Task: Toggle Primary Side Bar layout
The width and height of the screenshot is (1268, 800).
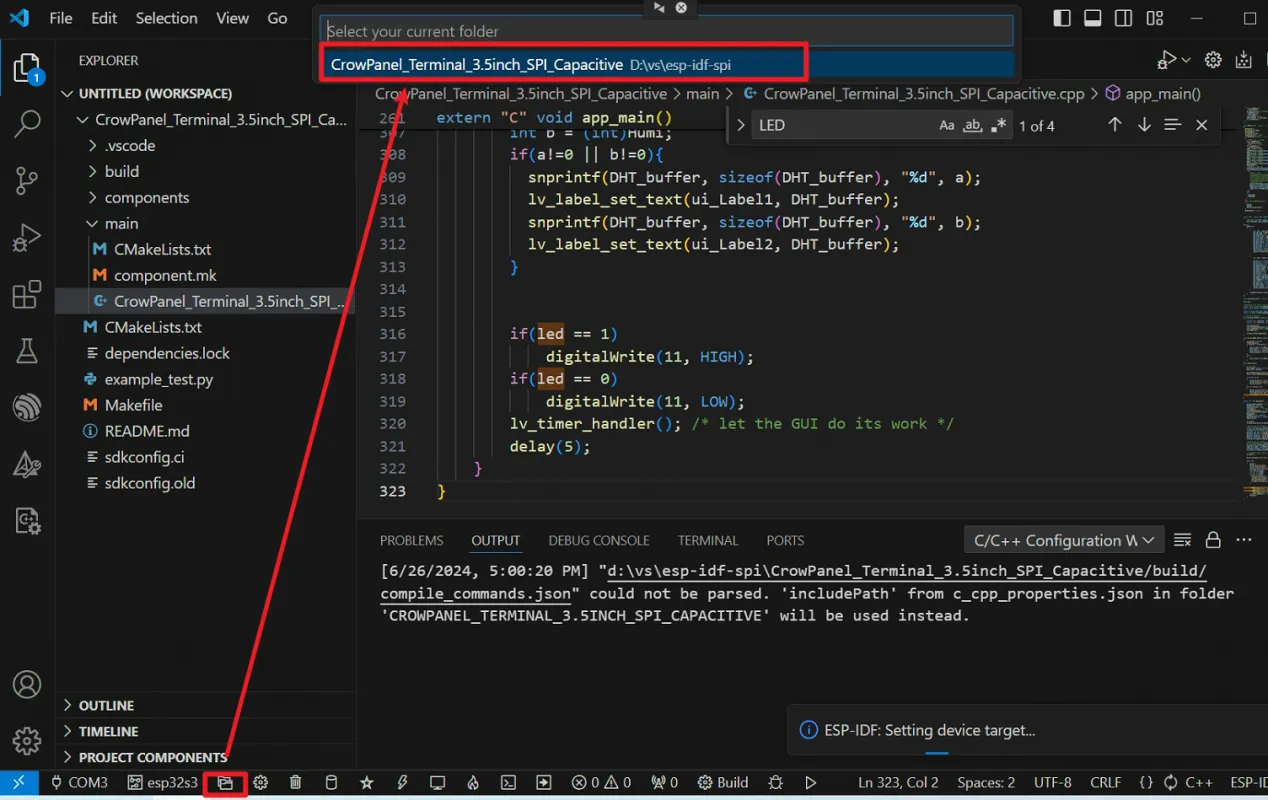Action: [1062, 18]
